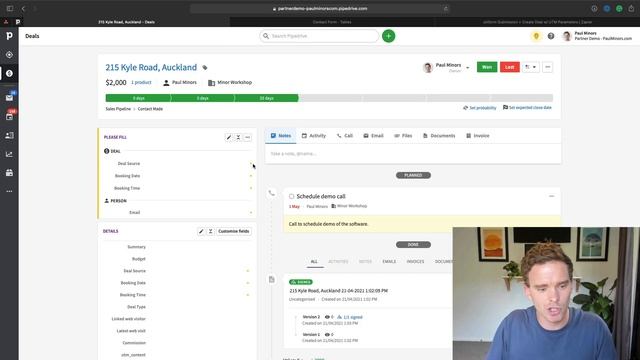This screenshot has height=360, width=640.
Task: Open 1 product link
Action: [x=141, y=82]
